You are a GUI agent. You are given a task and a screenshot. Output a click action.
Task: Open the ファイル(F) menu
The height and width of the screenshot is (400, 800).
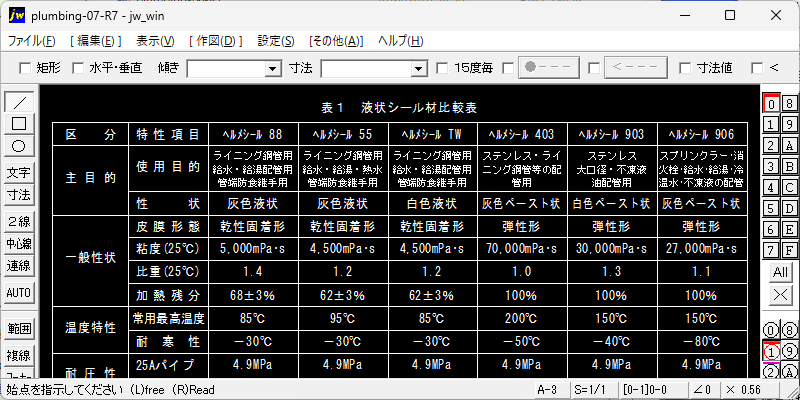(32, 41)
